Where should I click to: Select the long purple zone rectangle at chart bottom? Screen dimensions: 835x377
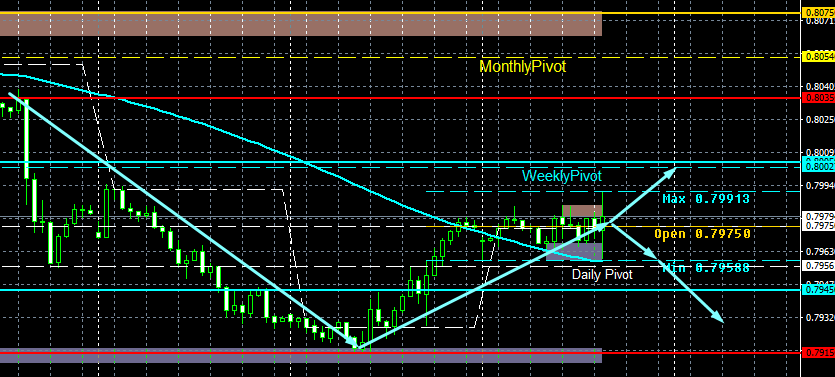click(301, 356)
